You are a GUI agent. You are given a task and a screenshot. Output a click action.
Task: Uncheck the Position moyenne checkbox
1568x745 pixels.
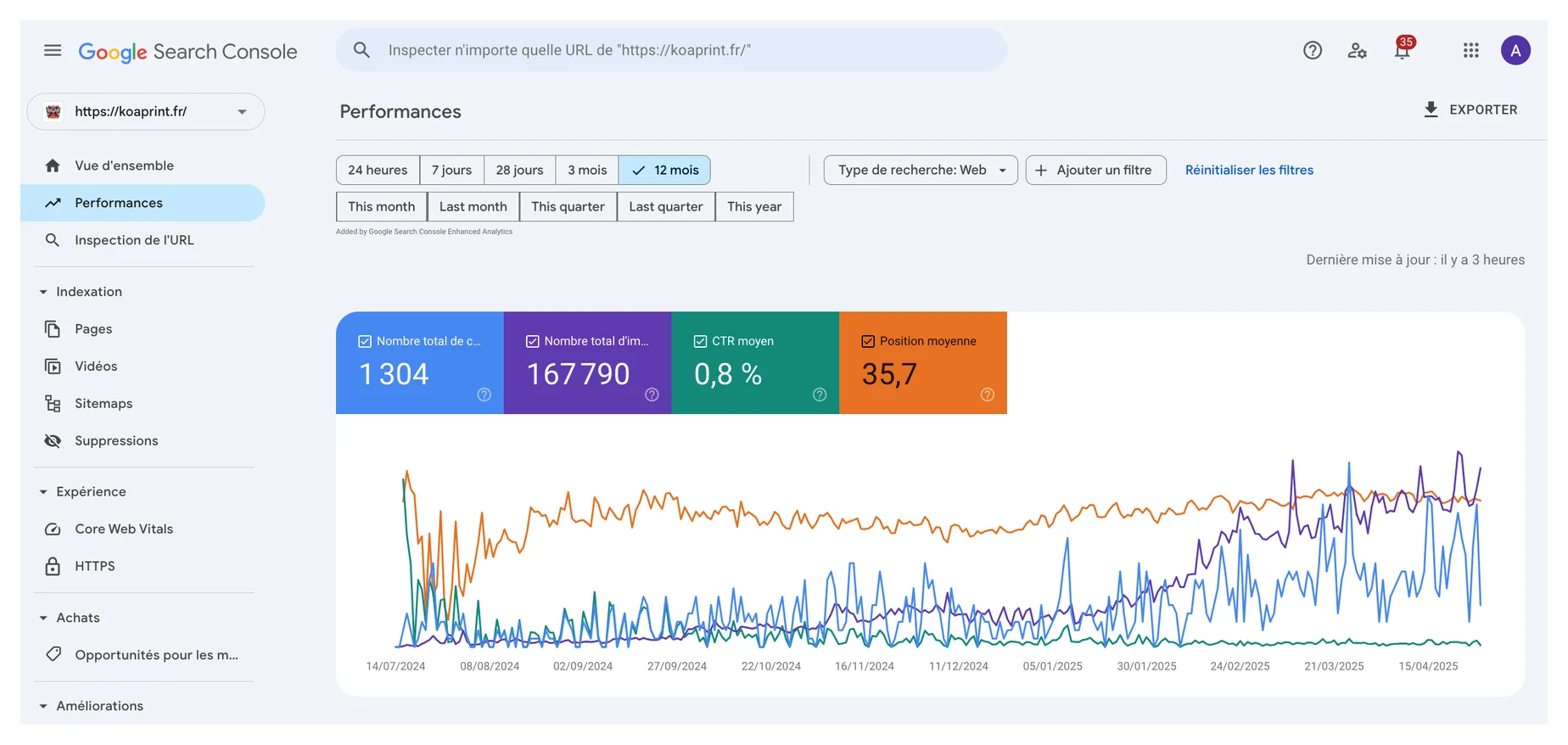click(868, 341)
